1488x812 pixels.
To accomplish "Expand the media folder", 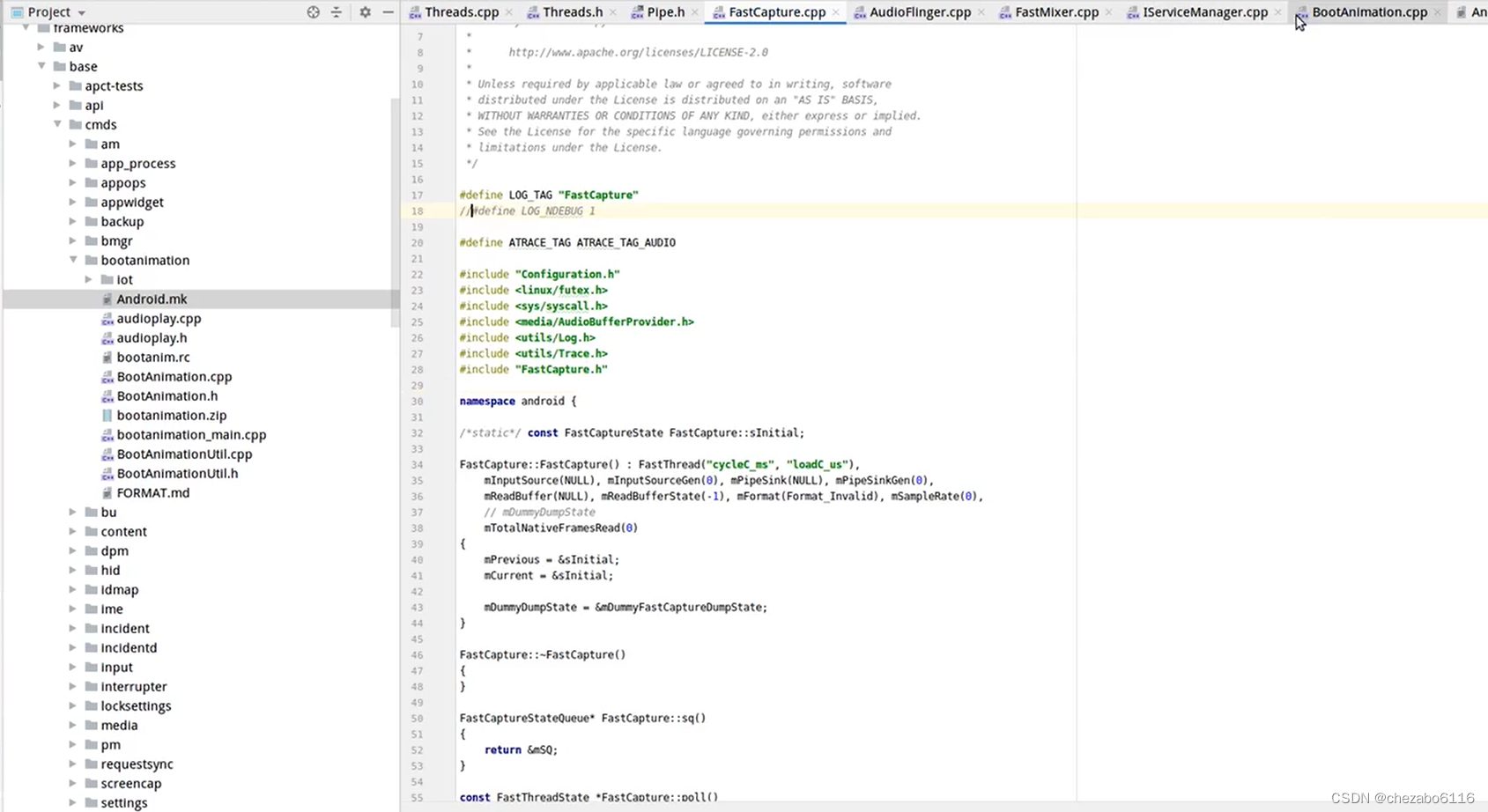I will [74, 725].
